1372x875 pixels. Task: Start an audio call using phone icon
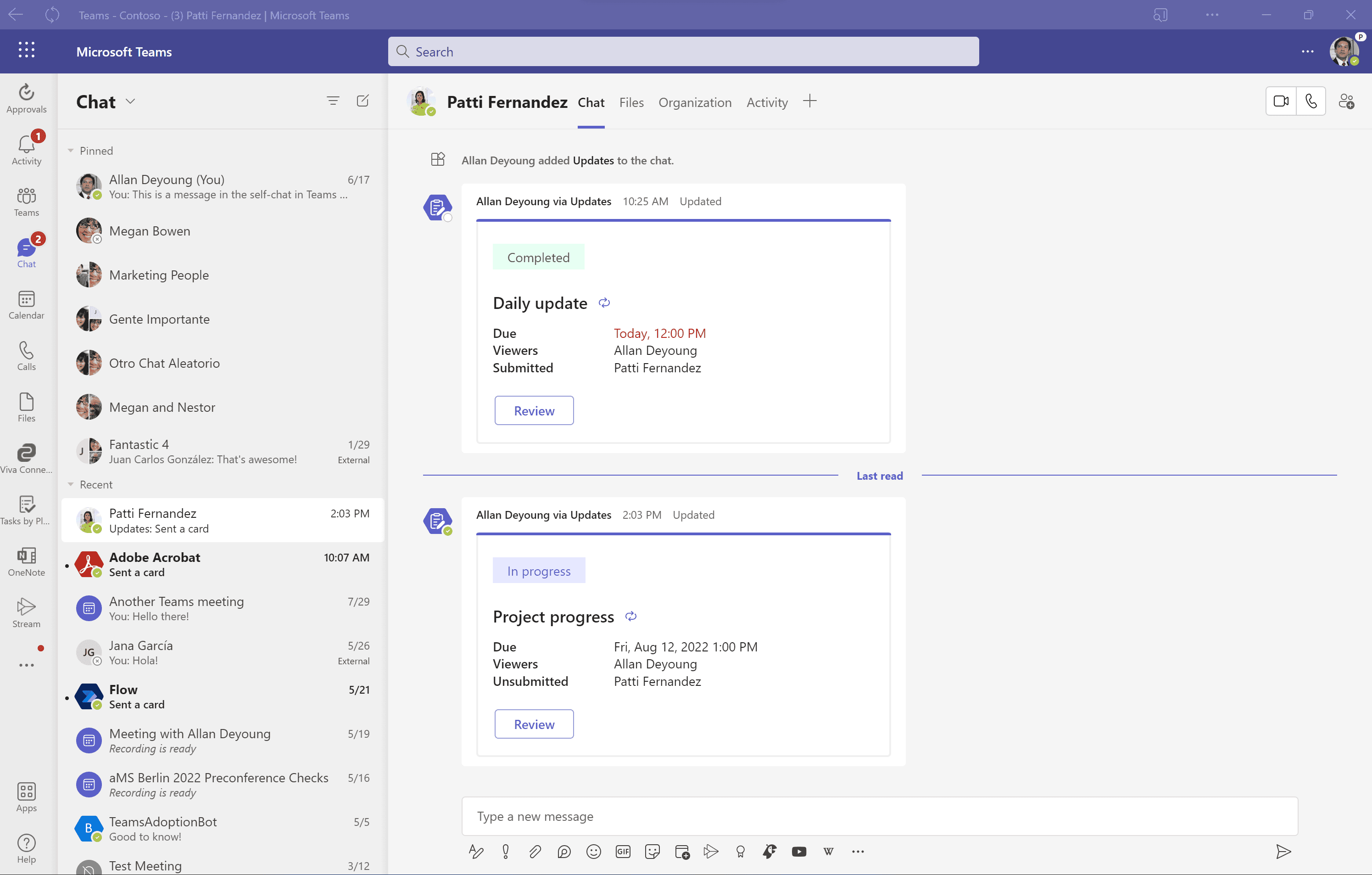coord(1311,101)
